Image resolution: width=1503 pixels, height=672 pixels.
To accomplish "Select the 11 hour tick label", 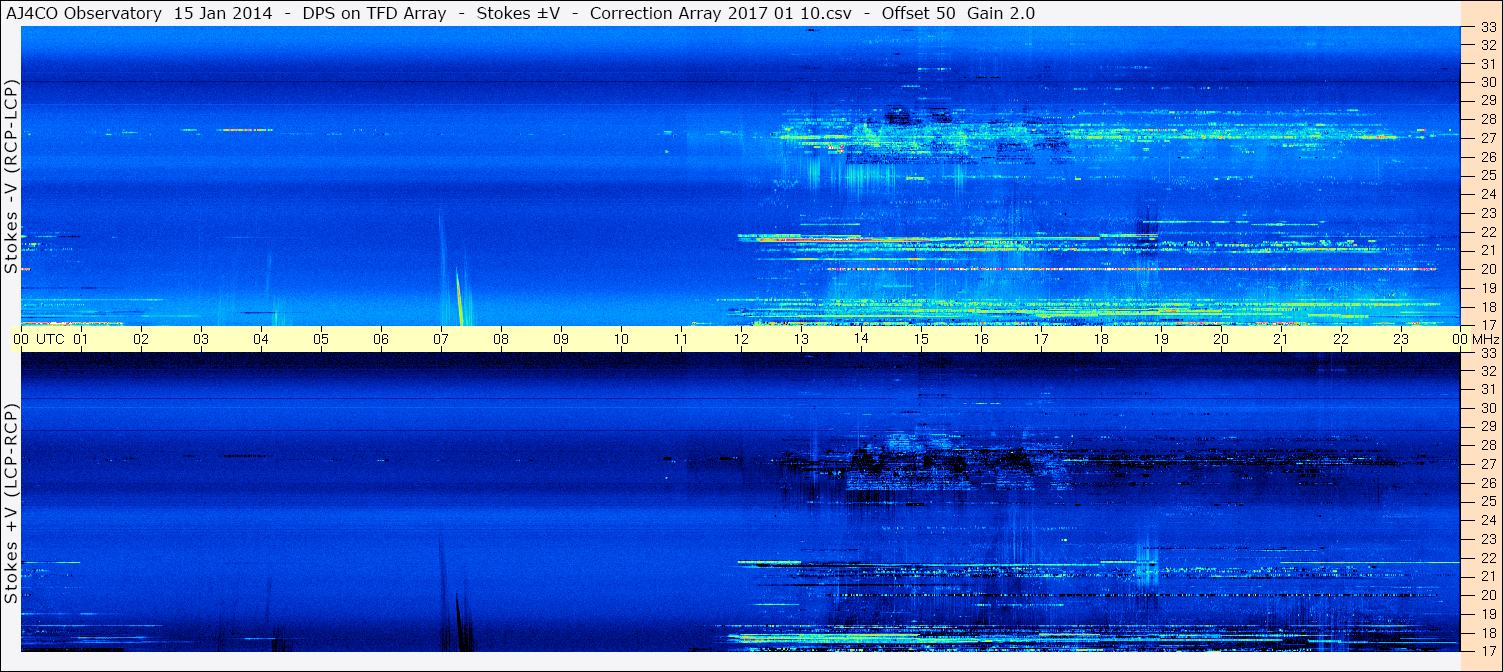I will pos(681,339).
